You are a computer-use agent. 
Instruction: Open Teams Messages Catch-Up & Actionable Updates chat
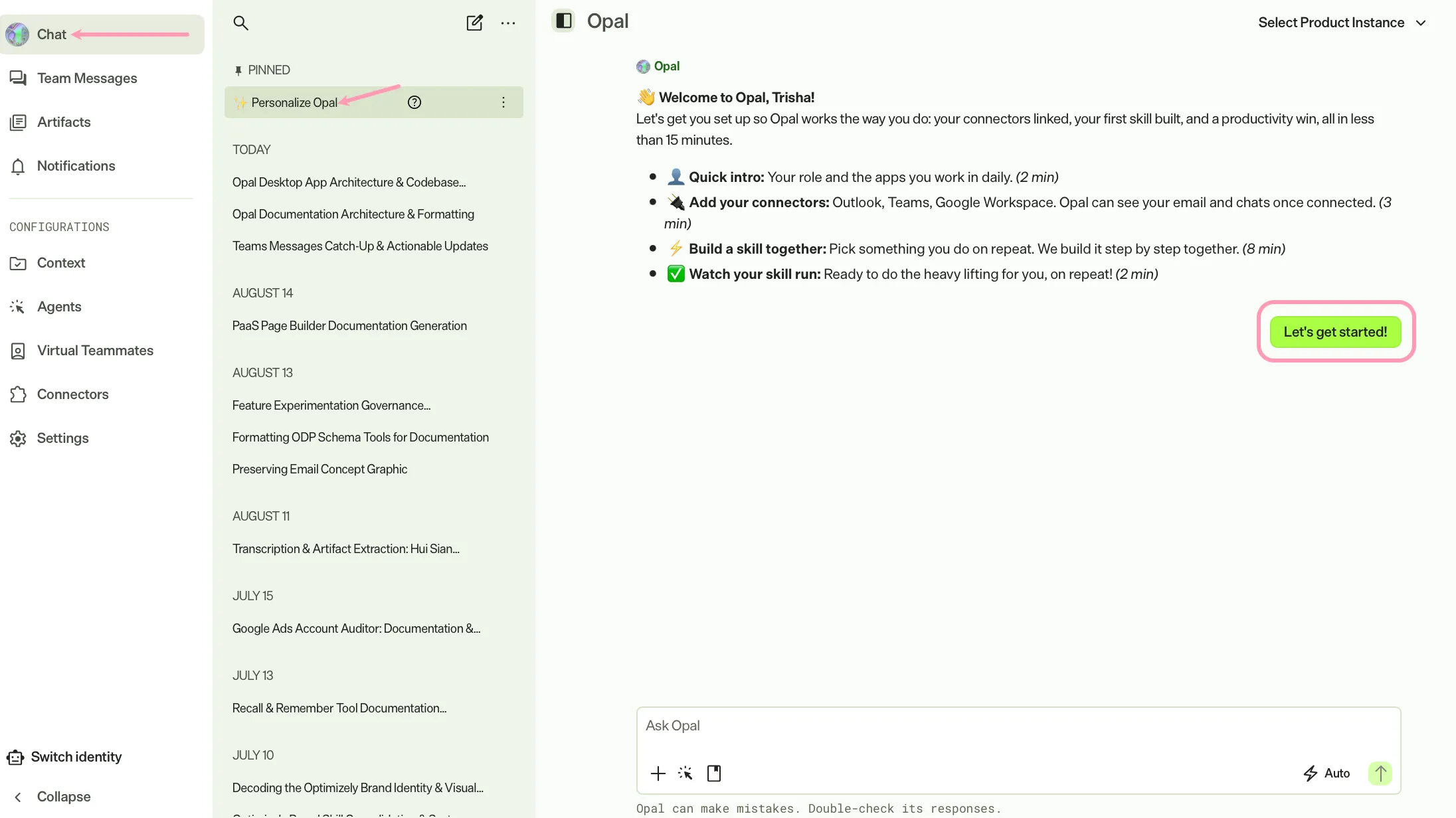click(x=360, y=246)
